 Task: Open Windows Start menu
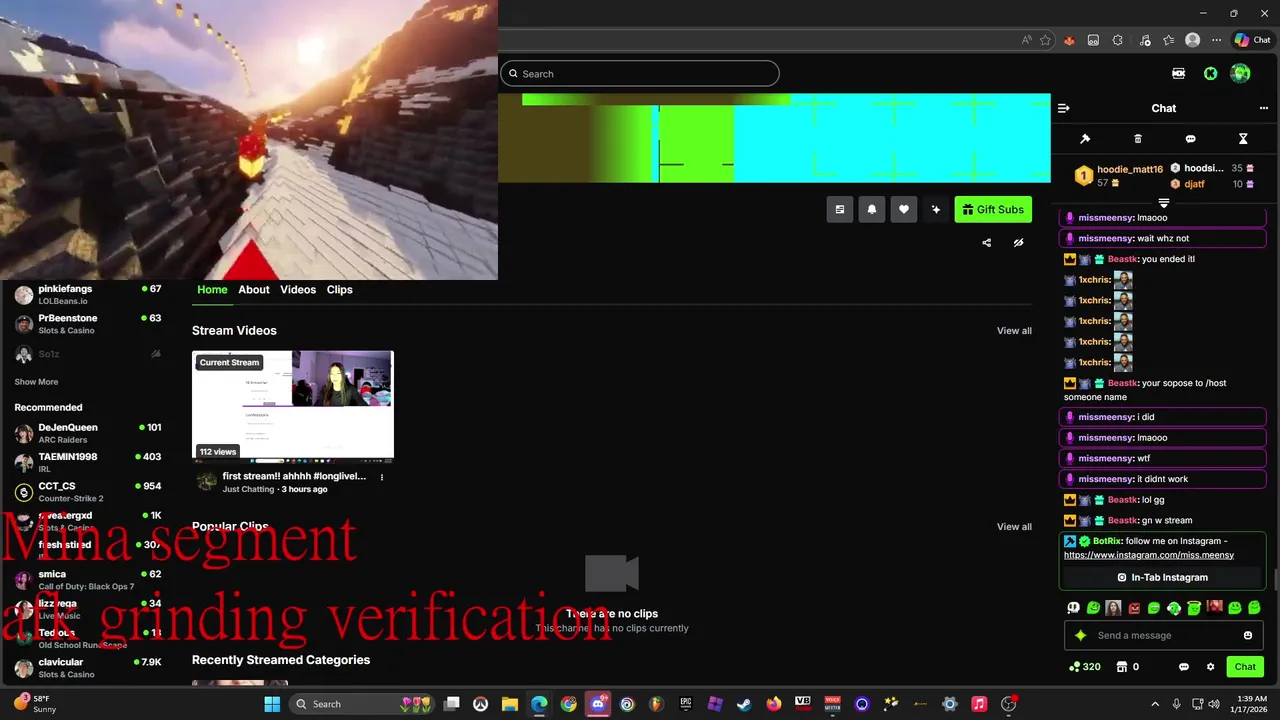[271, 704]
